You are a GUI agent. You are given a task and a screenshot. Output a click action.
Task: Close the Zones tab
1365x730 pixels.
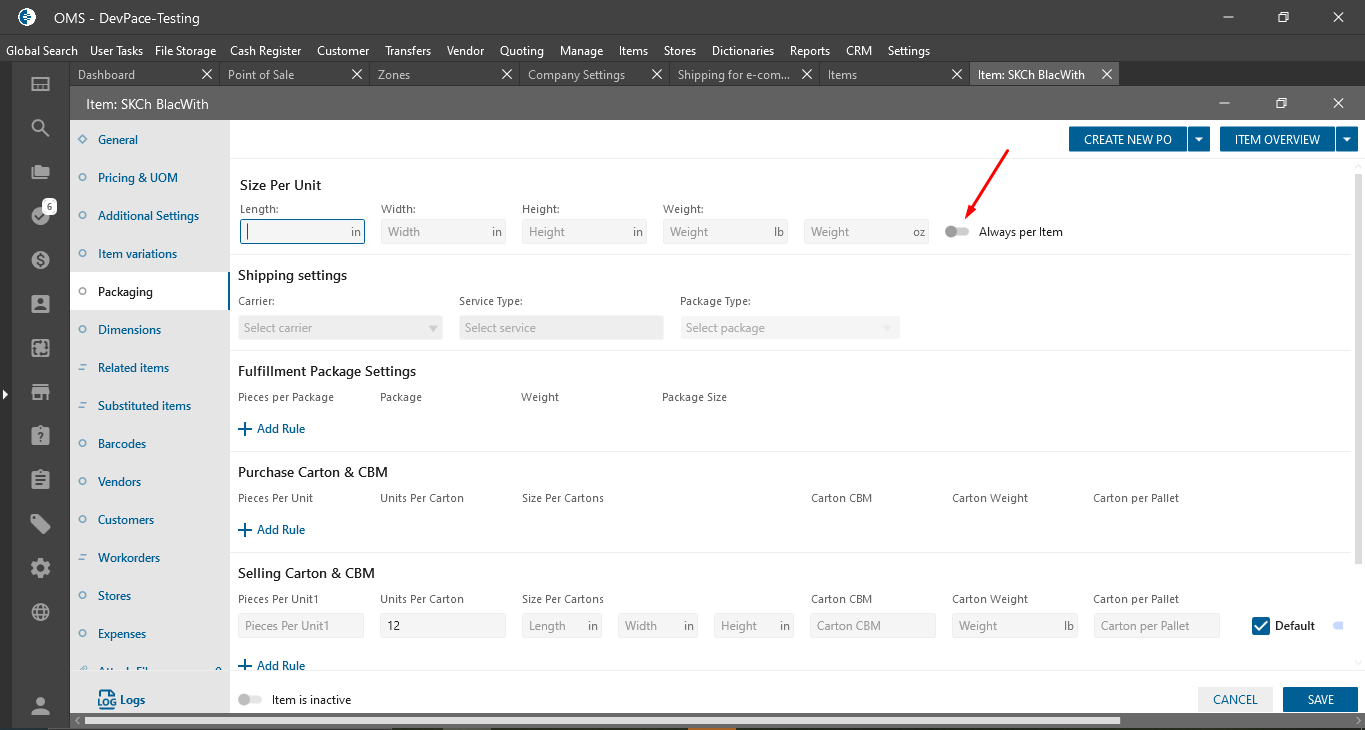(507, 74)
